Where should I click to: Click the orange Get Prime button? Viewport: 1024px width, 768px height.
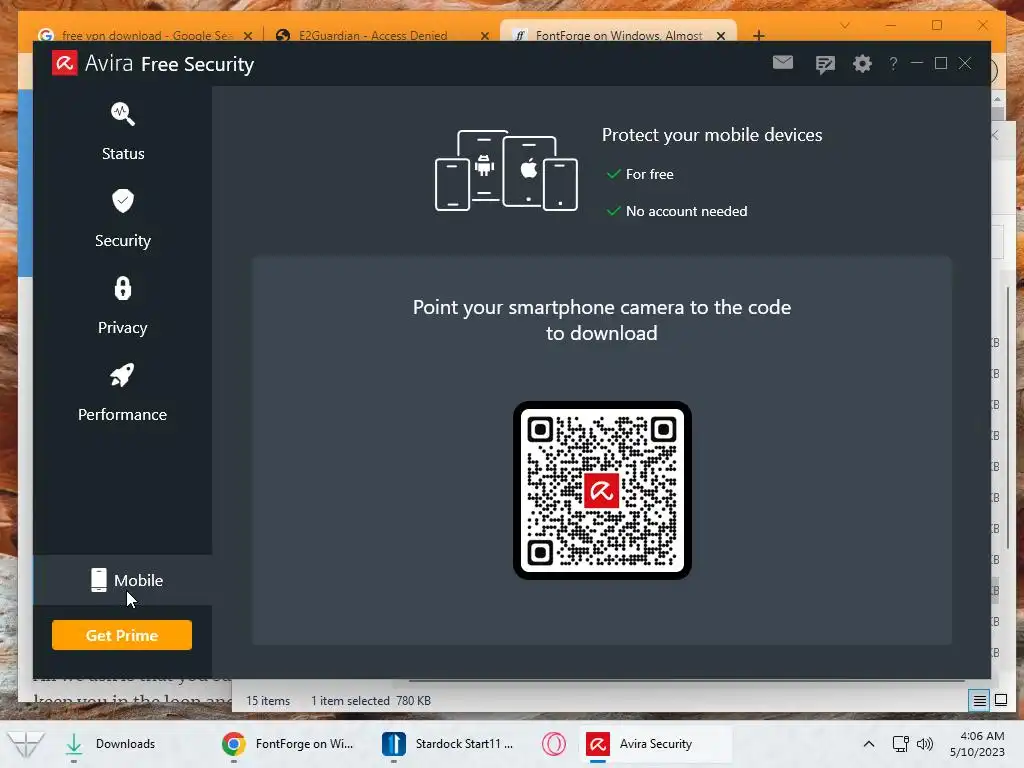click(x=122, y=635)
